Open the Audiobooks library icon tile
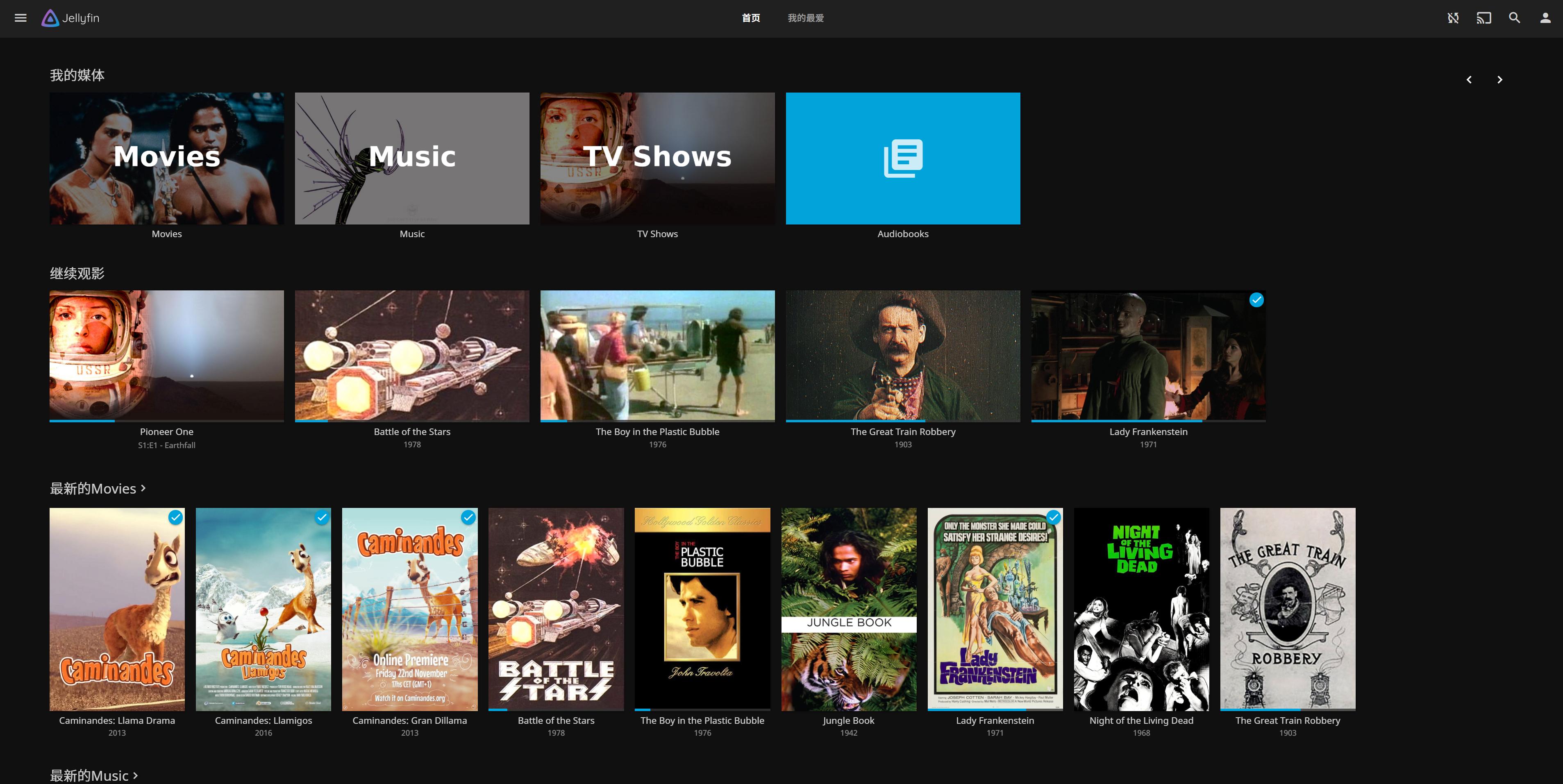 903,158
